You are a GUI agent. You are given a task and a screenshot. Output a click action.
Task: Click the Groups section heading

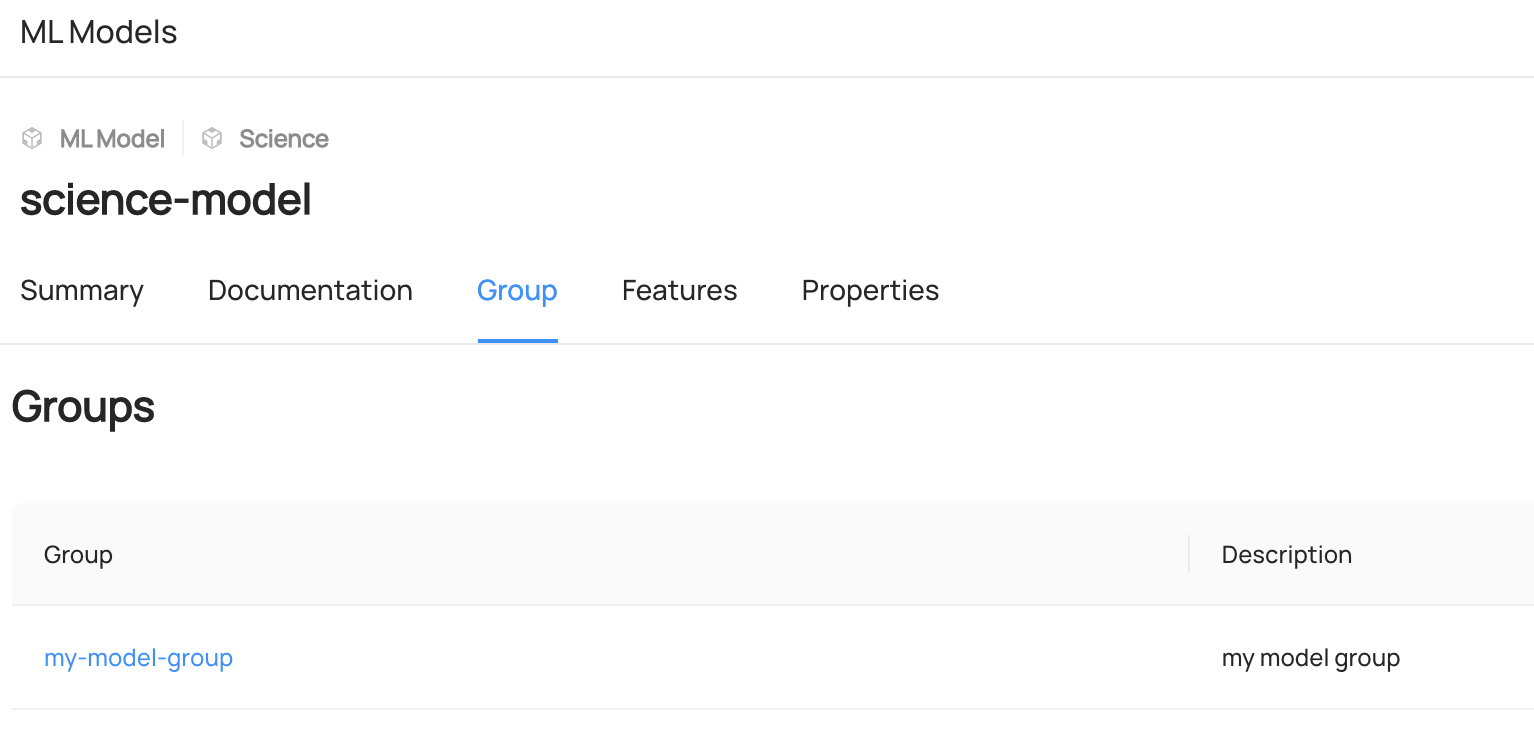coord(83,407)
